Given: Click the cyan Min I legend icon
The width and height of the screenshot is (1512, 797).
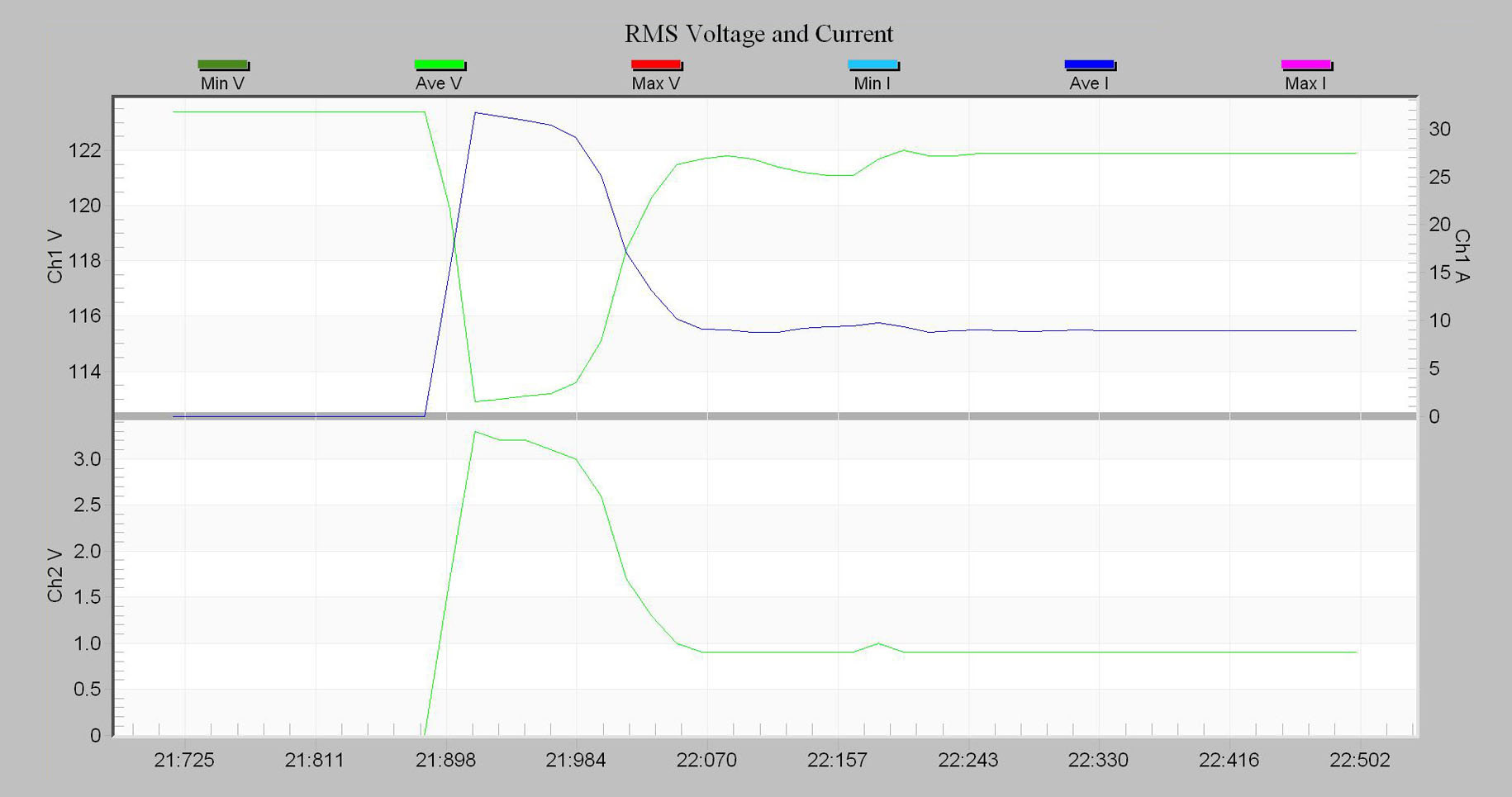Looking at the screenshot, I should [873, 64].
